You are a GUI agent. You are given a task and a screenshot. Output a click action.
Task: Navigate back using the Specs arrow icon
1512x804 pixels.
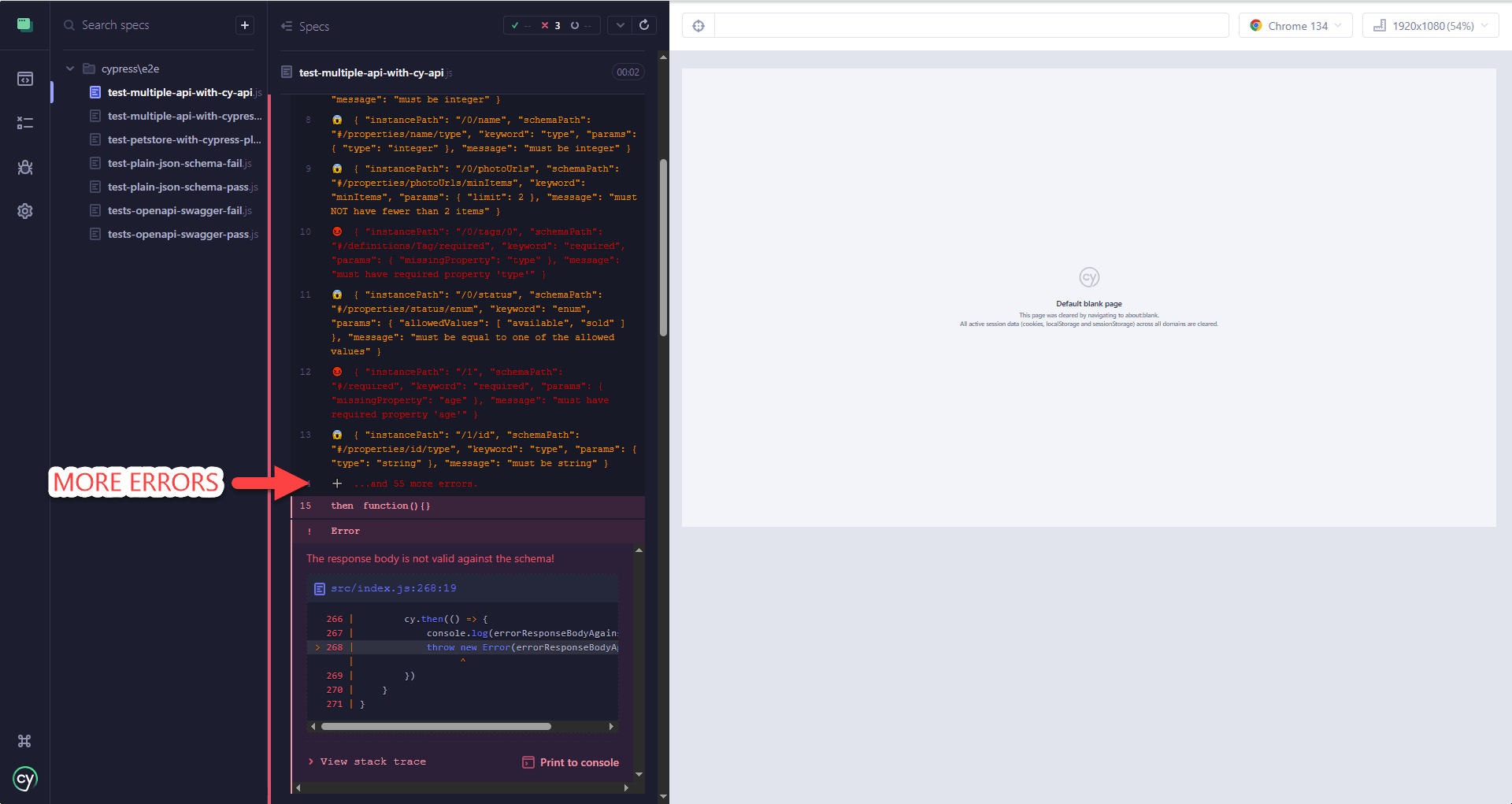(x=284, y=26)
